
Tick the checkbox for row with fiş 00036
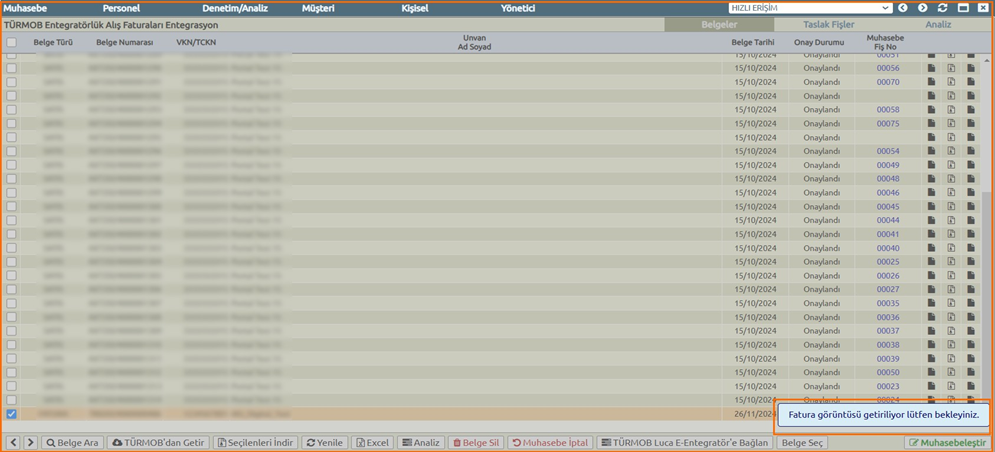tap(11, 317)
